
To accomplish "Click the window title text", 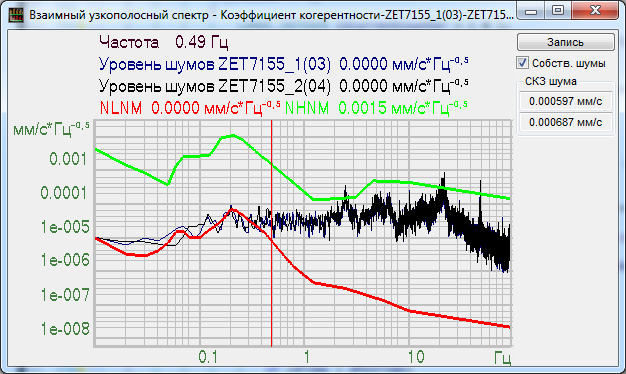I will (x=271, y=15).
